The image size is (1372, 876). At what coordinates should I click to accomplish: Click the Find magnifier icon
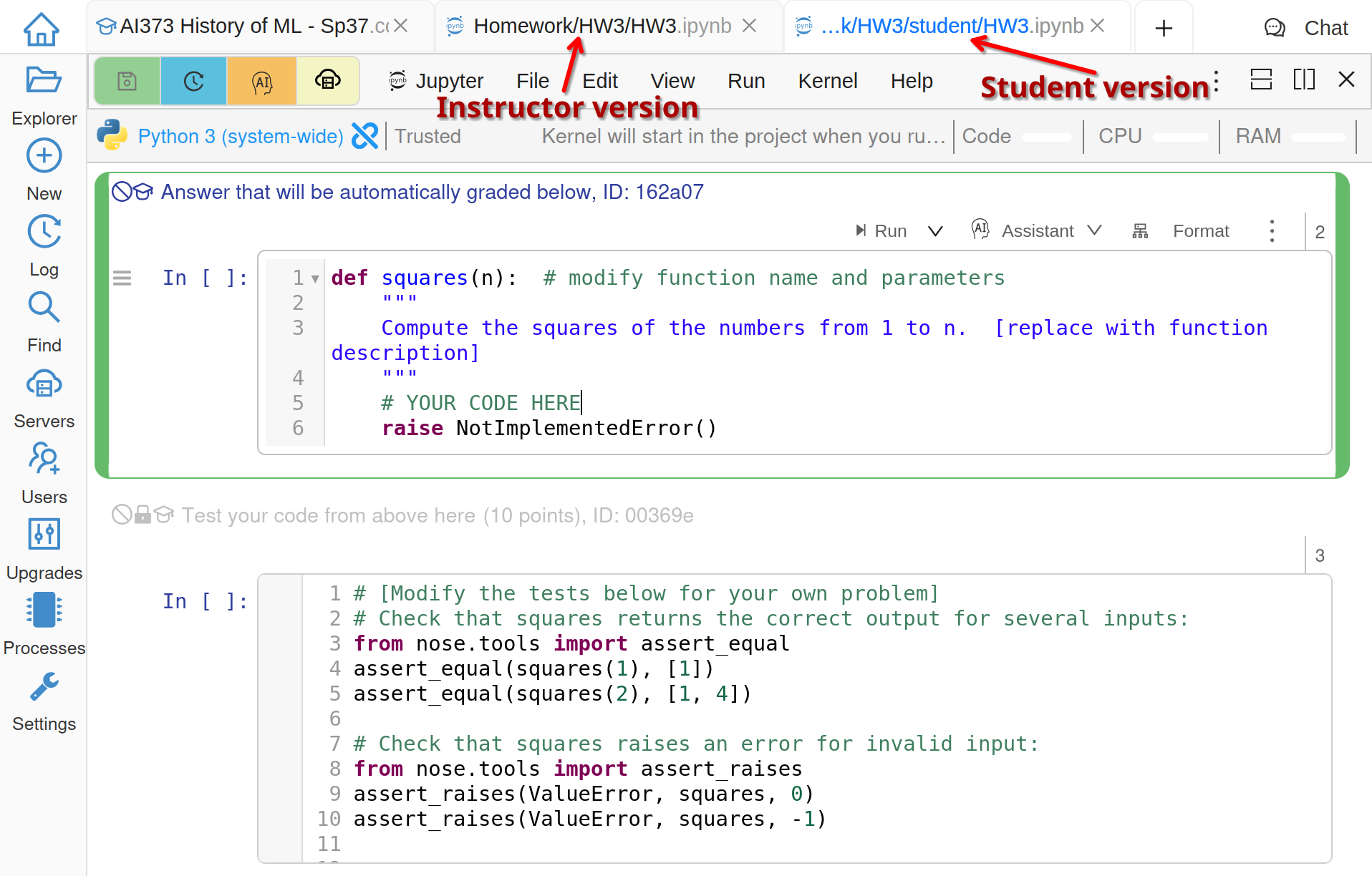[x=44, y=308]
